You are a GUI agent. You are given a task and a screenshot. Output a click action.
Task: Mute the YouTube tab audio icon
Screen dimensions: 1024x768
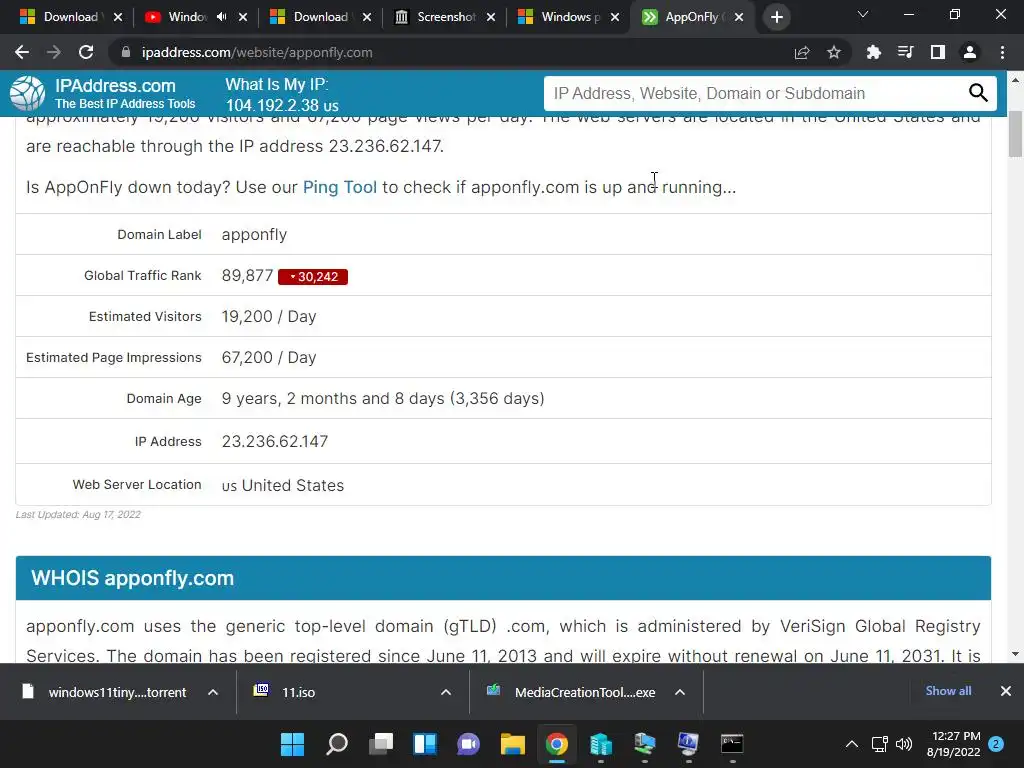tap(222, 17)
